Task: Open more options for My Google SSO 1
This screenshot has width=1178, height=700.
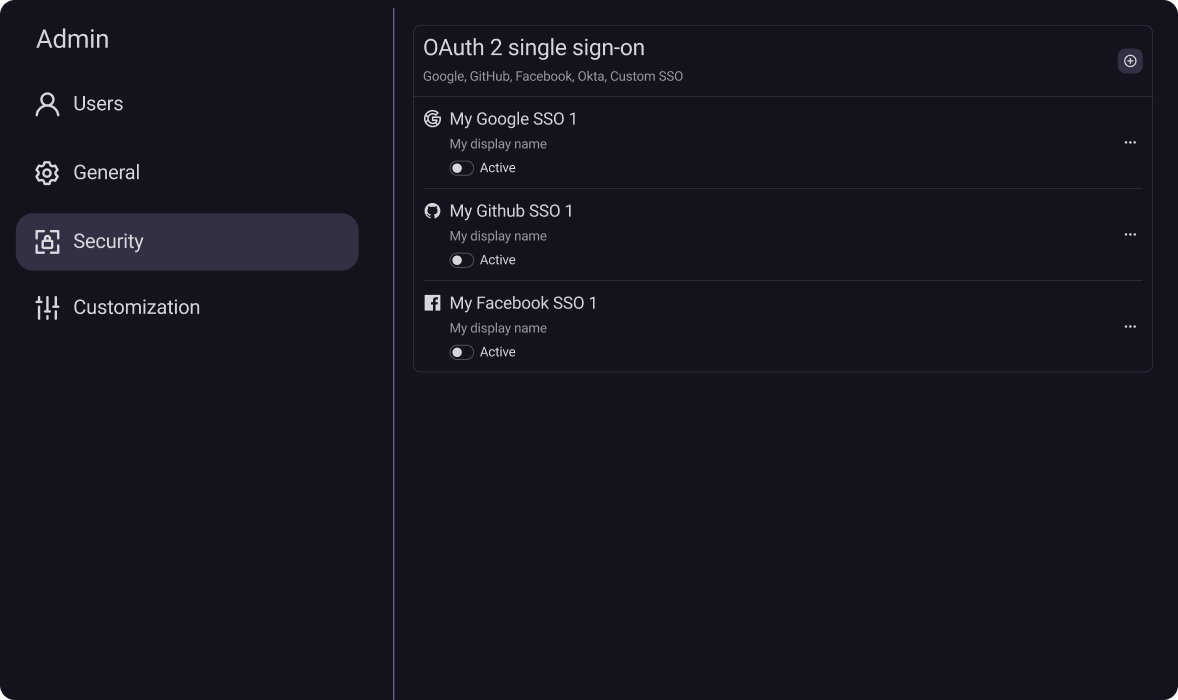Action: [1130, 143]
